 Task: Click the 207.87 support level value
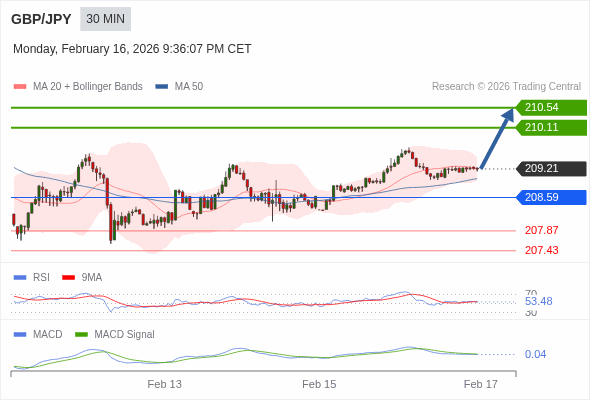[541, 230]
